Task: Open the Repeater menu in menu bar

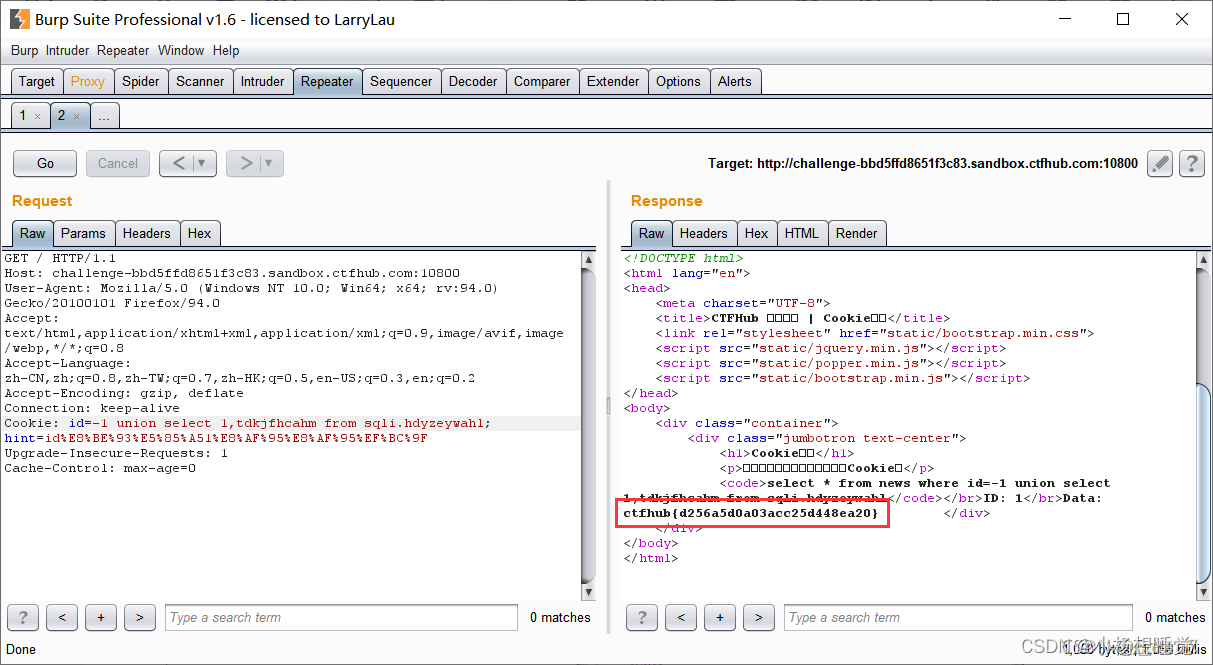Action: 124,50
